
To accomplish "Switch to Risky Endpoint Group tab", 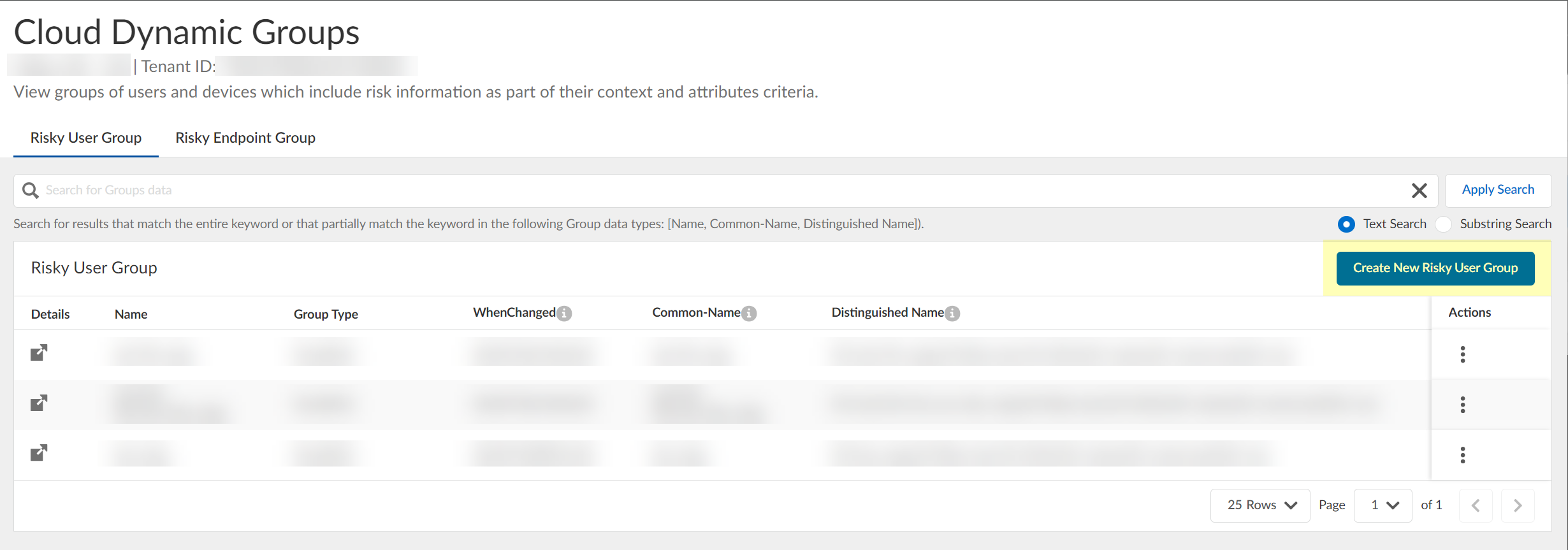I will click(x=245, y=138).
